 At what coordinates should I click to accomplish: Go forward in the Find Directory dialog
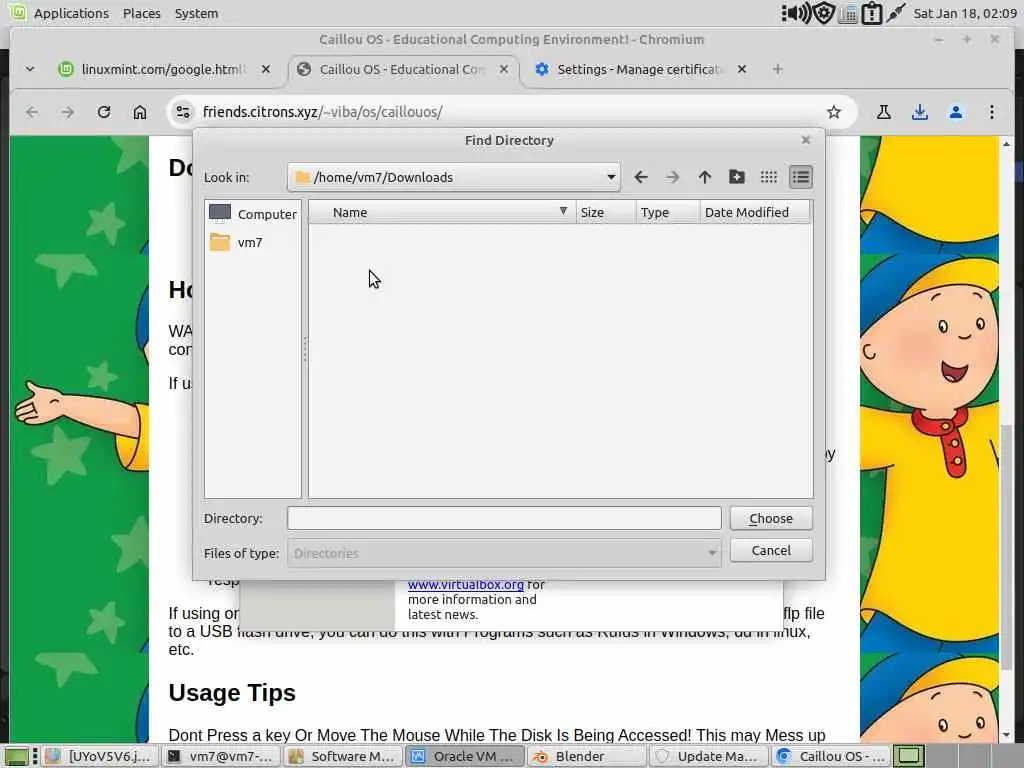(672, 177)
